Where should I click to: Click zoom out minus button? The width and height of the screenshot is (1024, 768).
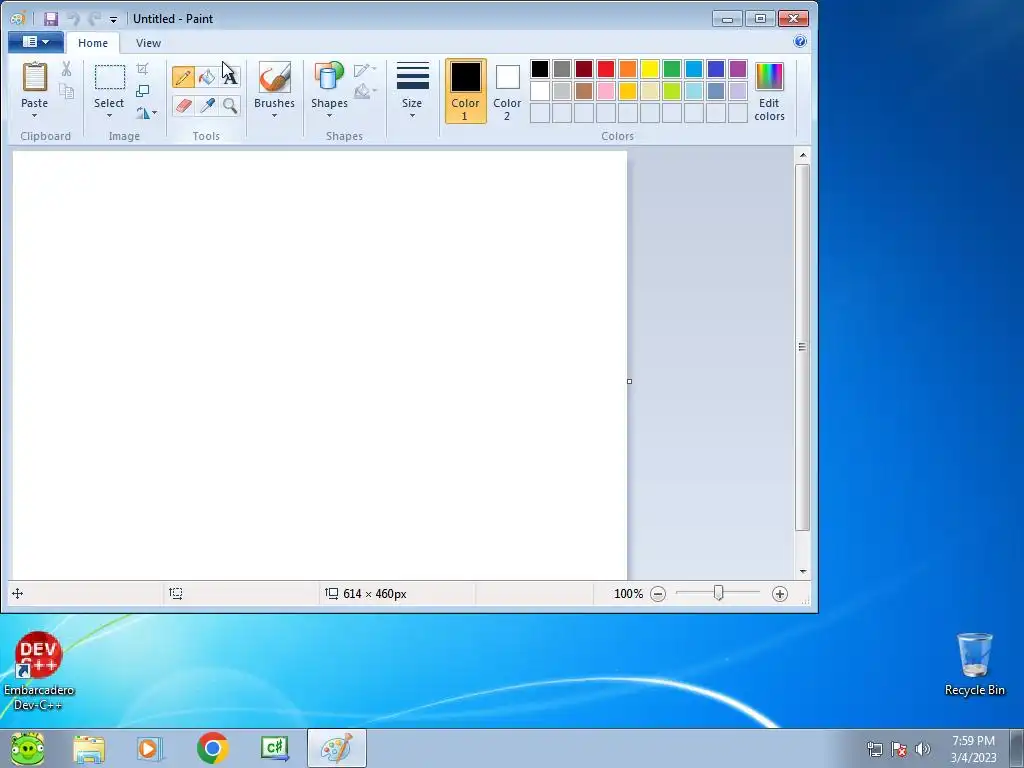658,594
